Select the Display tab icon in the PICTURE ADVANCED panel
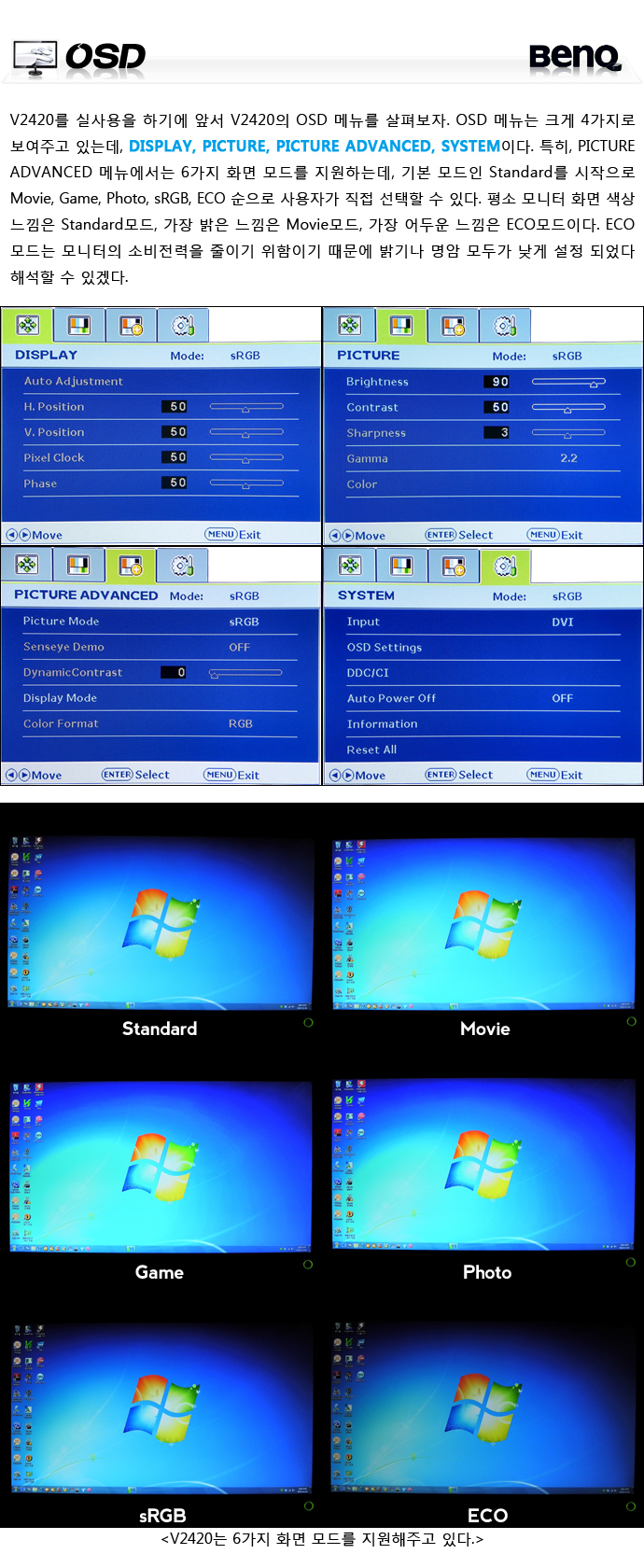Screen dimensions: 644x1568 coord(27,565)
